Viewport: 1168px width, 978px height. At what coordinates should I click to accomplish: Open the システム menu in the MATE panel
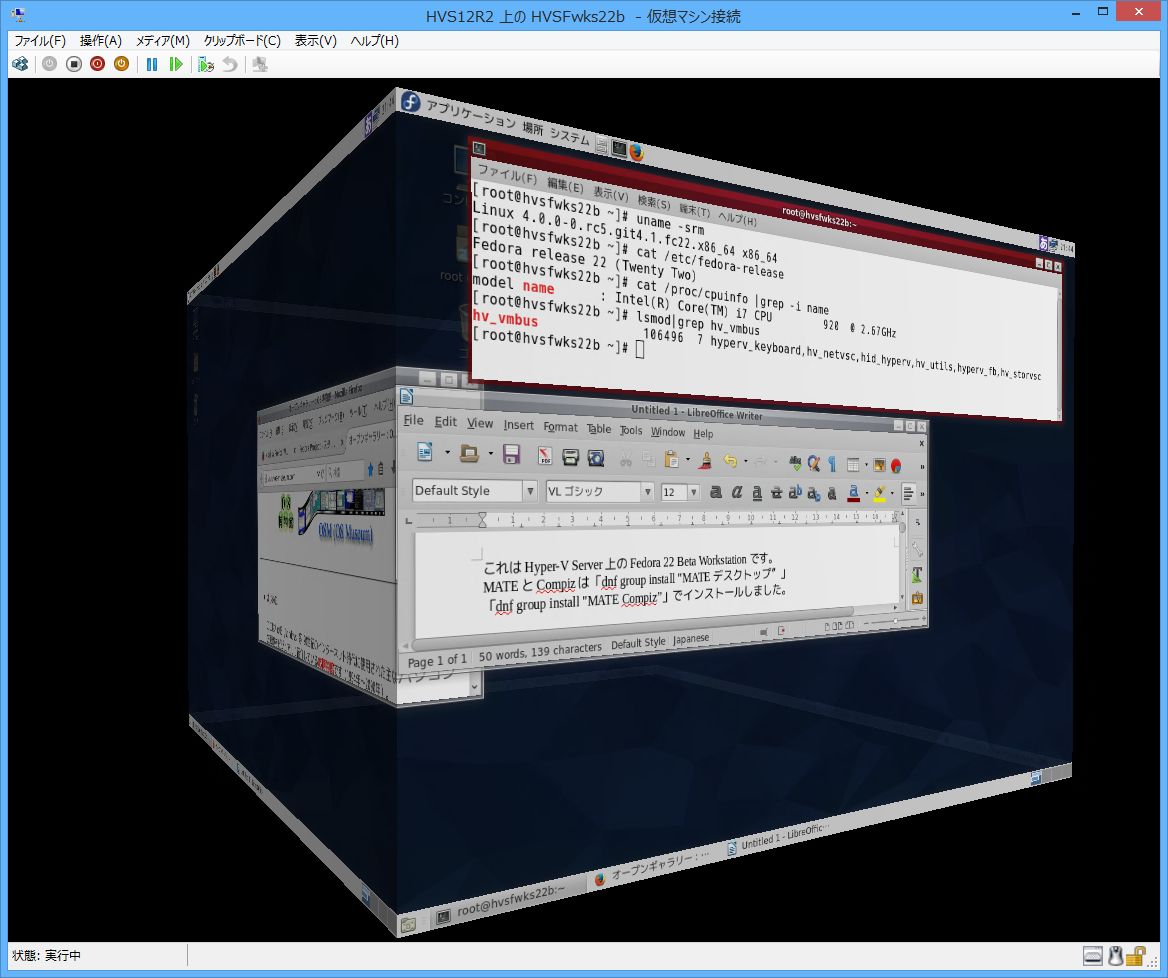pyautogui.click(x=570, y=137)
